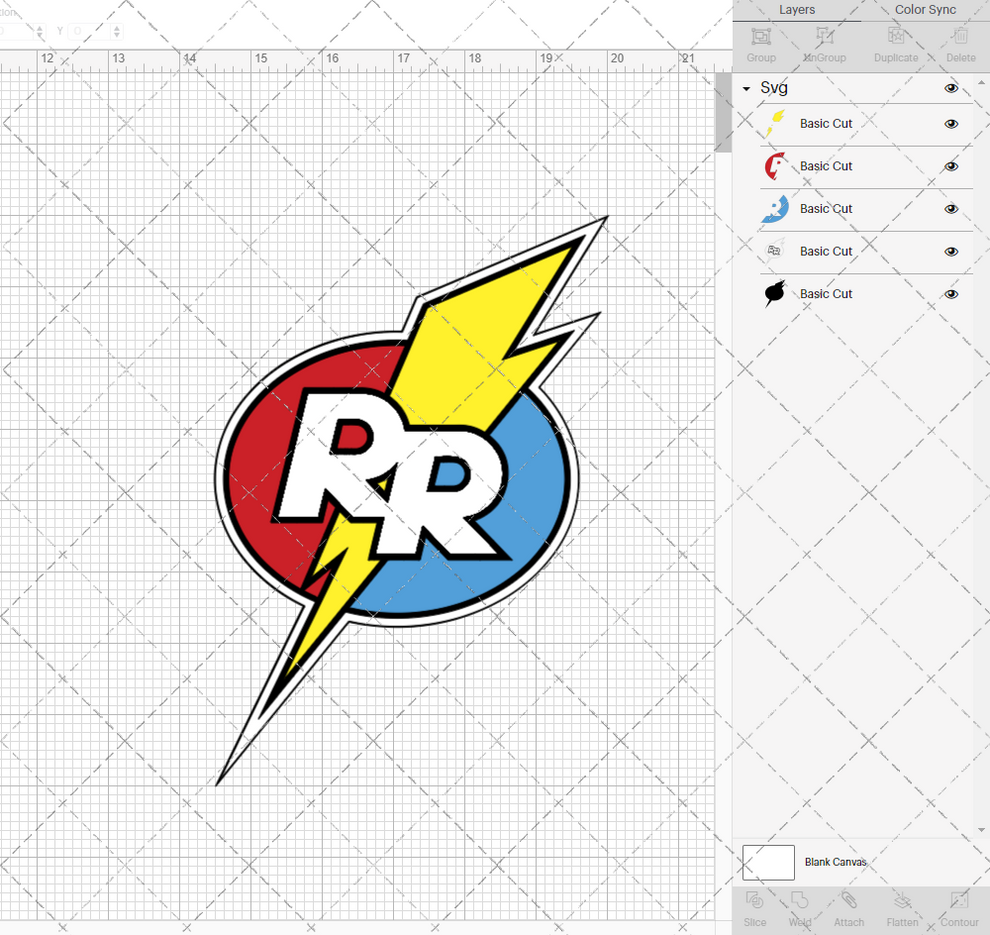The width and height of the screenshot is (990, 935).
Task: Open the Contour tool
Action: (x=959, y=910)
